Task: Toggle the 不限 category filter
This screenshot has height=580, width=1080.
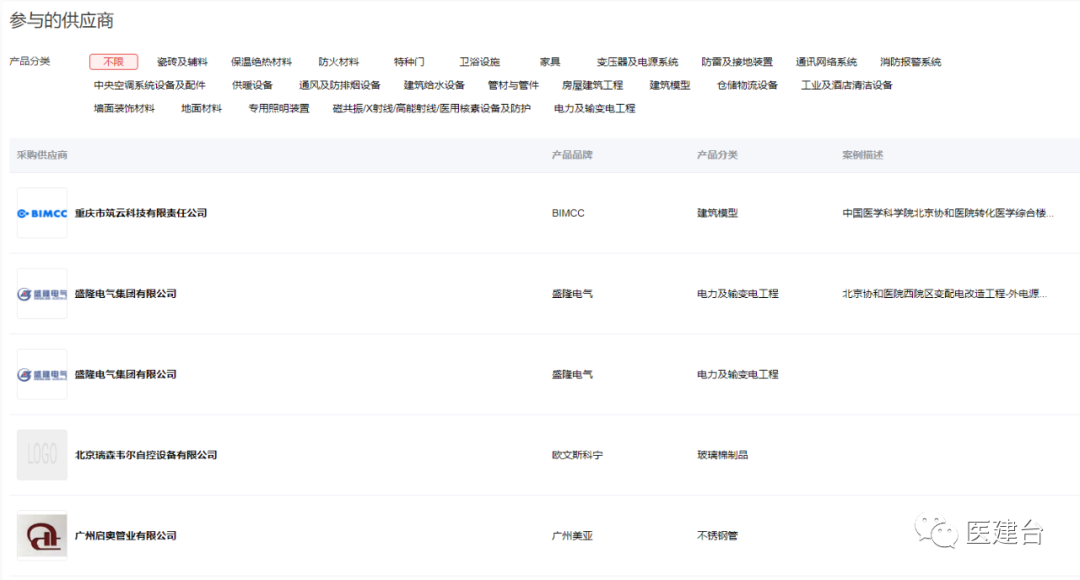Action: [113, 61]
